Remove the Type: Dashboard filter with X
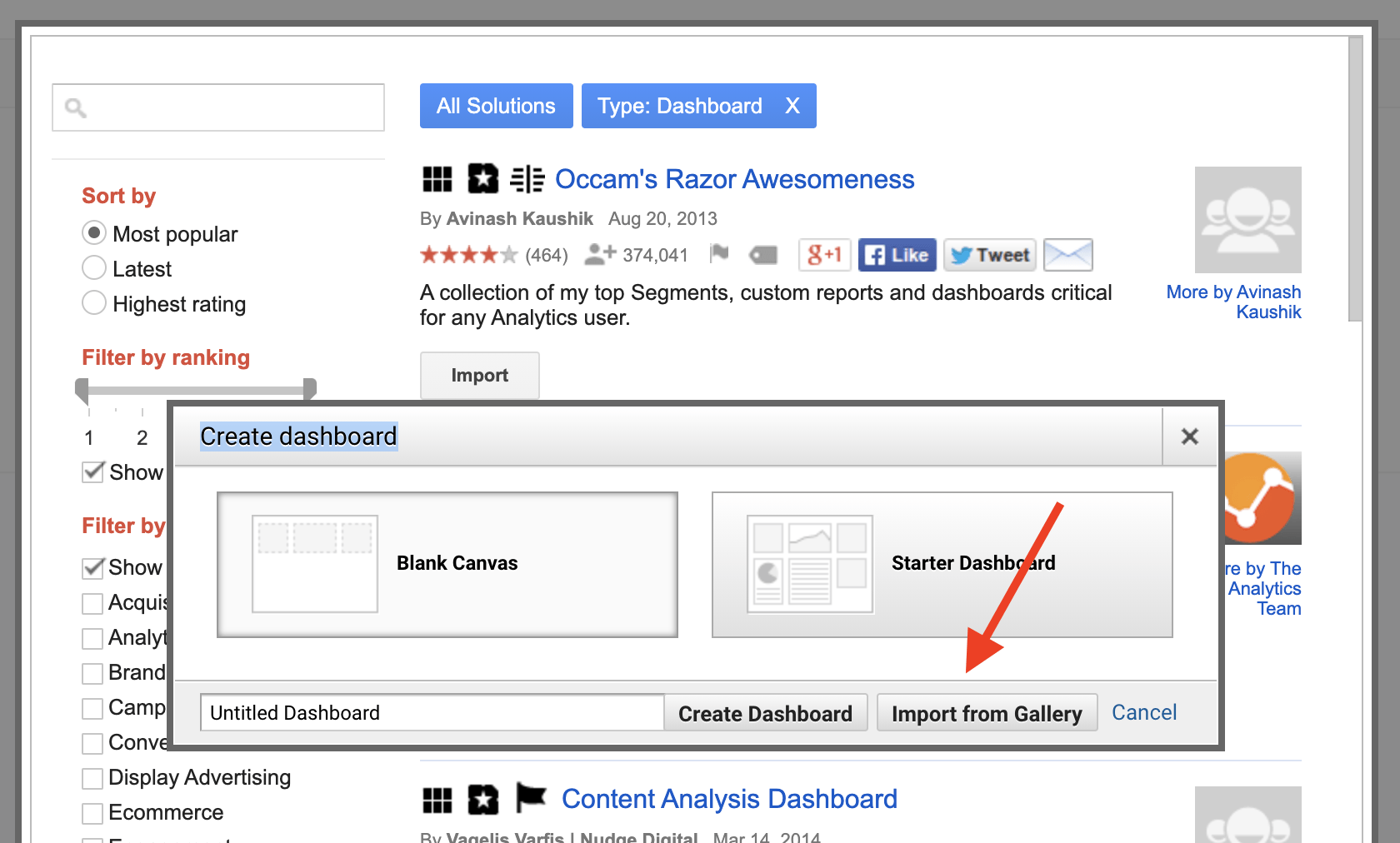Screen dimensions: 1400x843 click(x=792, y=106)
